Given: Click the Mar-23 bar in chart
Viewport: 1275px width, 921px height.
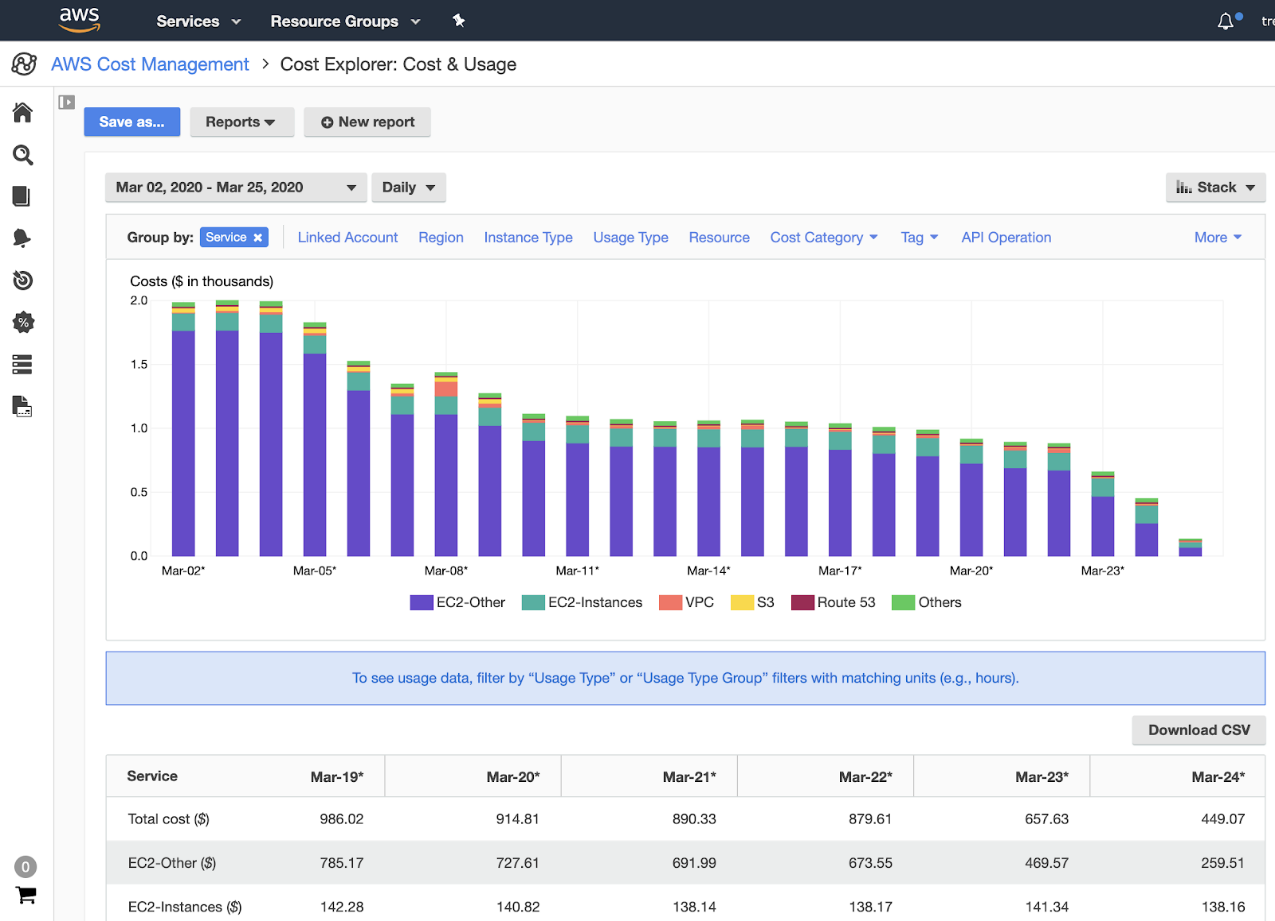Looking at the screenshot, I should [1103, 514].
